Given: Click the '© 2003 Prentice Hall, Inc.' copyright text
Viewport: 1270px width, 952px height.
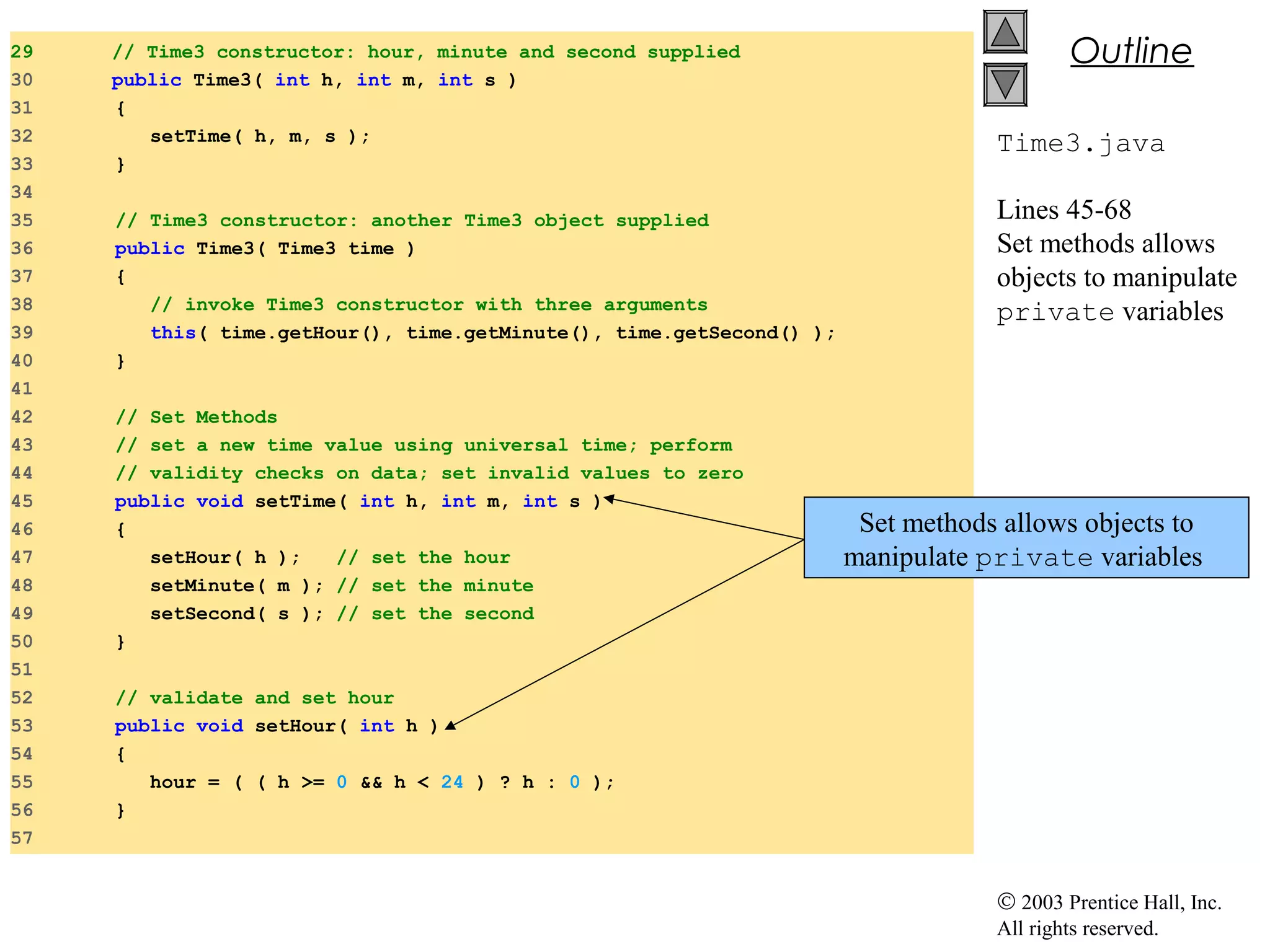Looking at the screenshot, I should point(1109,902).
